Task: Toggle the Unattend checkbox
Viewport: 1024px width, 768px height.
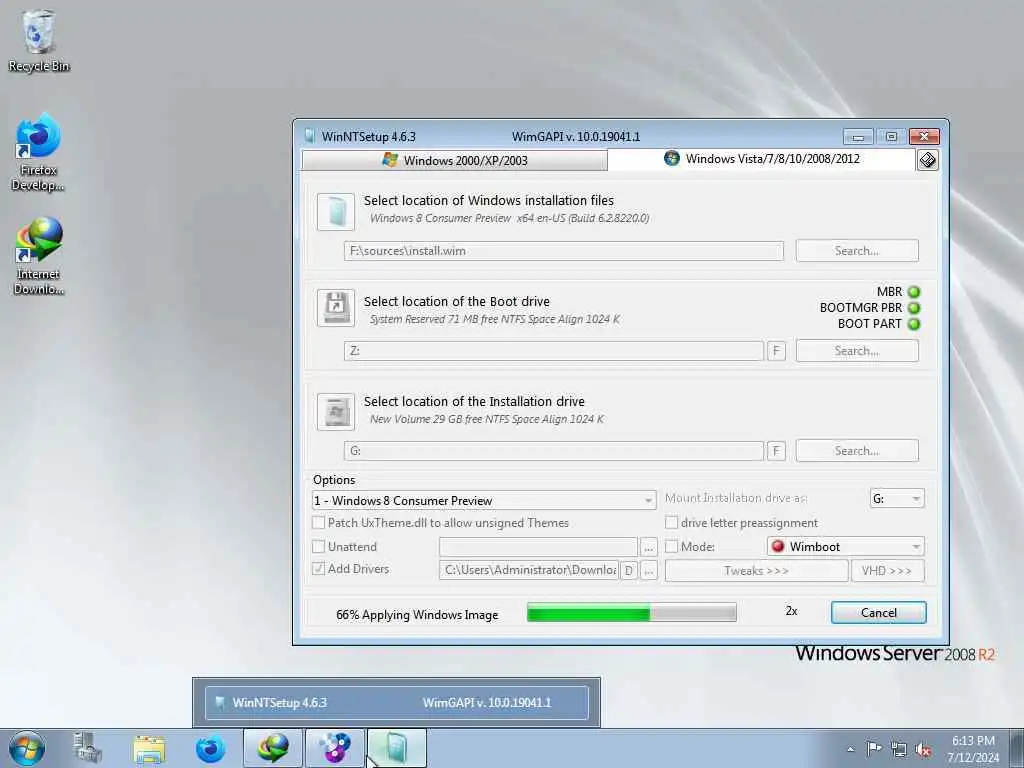Action: (x=319, y=546)
